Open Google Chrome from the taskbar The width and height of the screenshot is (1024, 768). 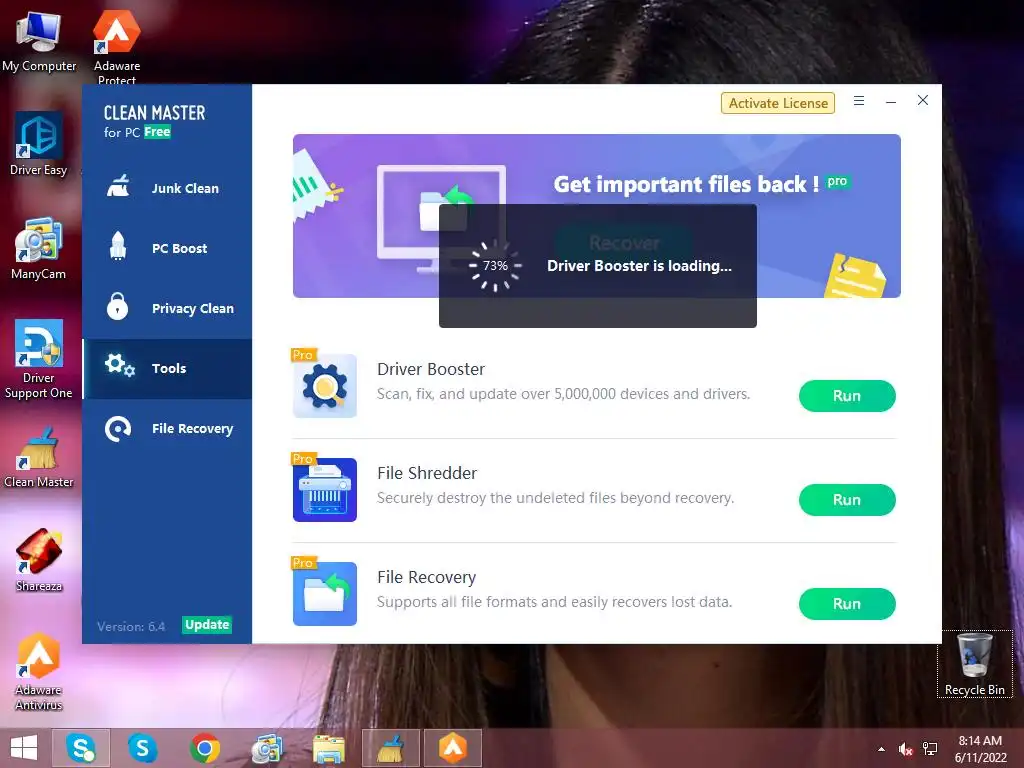point(204,748)
